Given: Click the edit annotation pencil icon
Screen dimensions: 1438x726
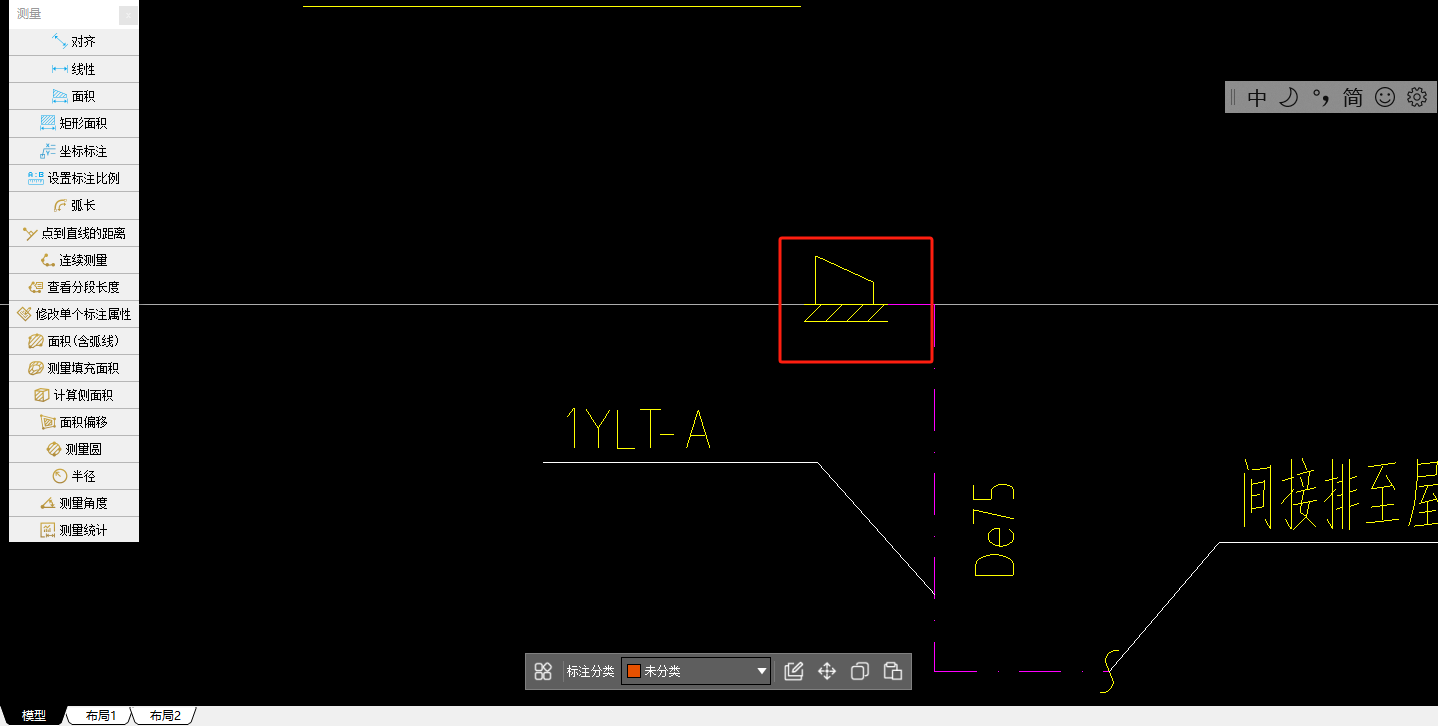Looking at the screenshot, I should pyautogui.click(x=794, y=671).
